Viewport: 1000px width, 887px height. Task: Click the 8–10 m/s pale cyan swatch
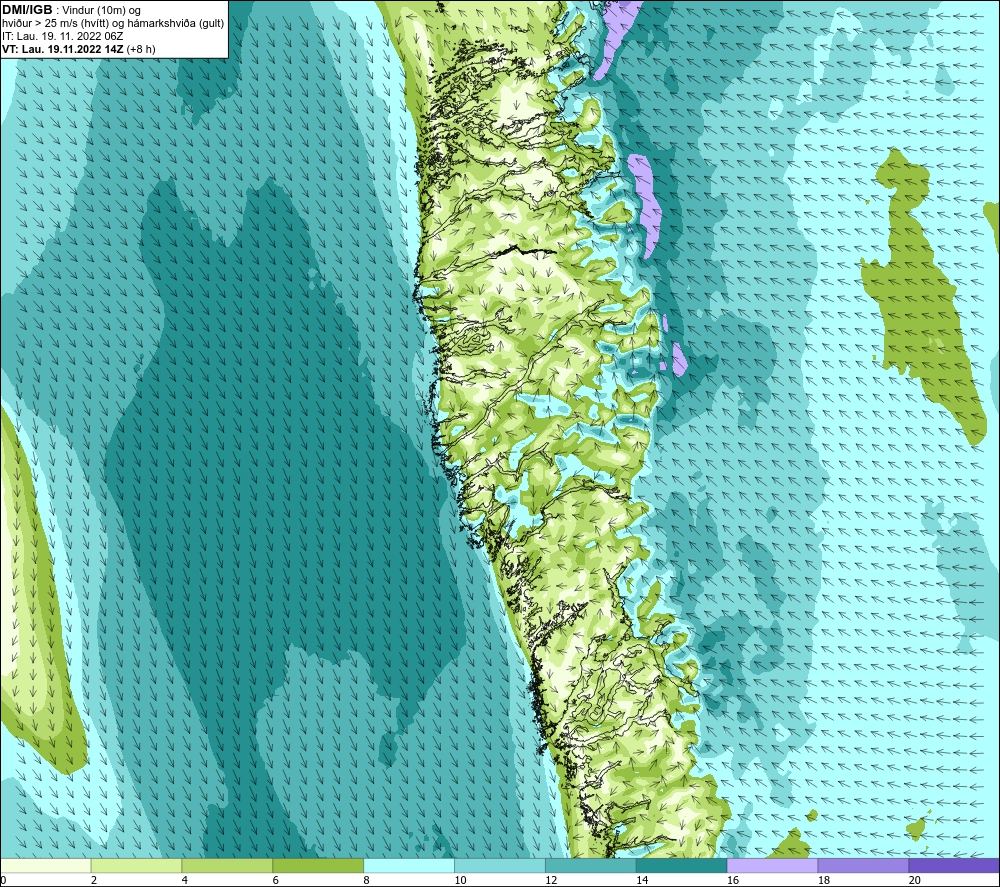pyautogui.click(x=409, y=865)
